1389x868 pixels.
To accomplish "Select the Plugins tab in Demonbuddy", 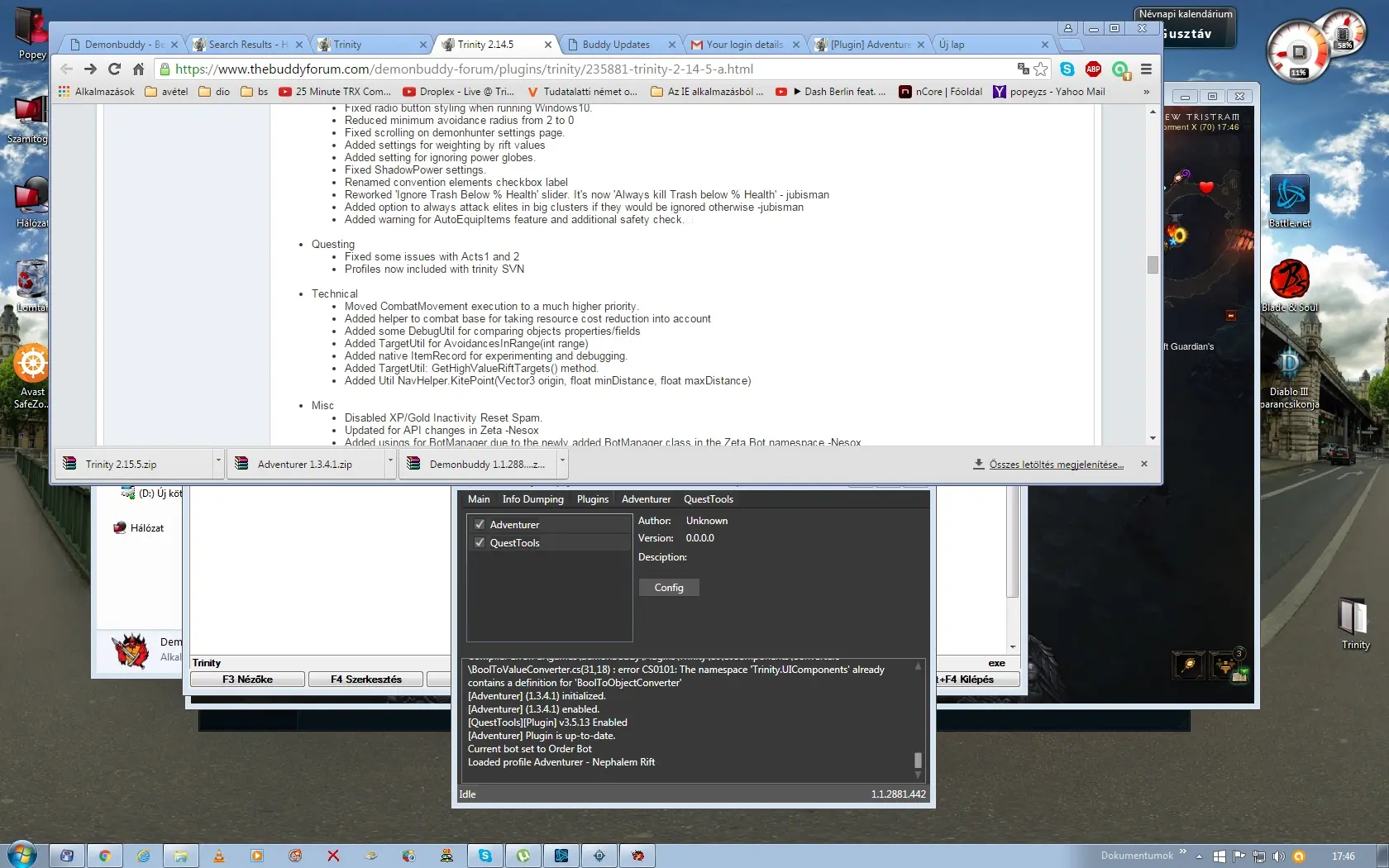I will [593, 499].
